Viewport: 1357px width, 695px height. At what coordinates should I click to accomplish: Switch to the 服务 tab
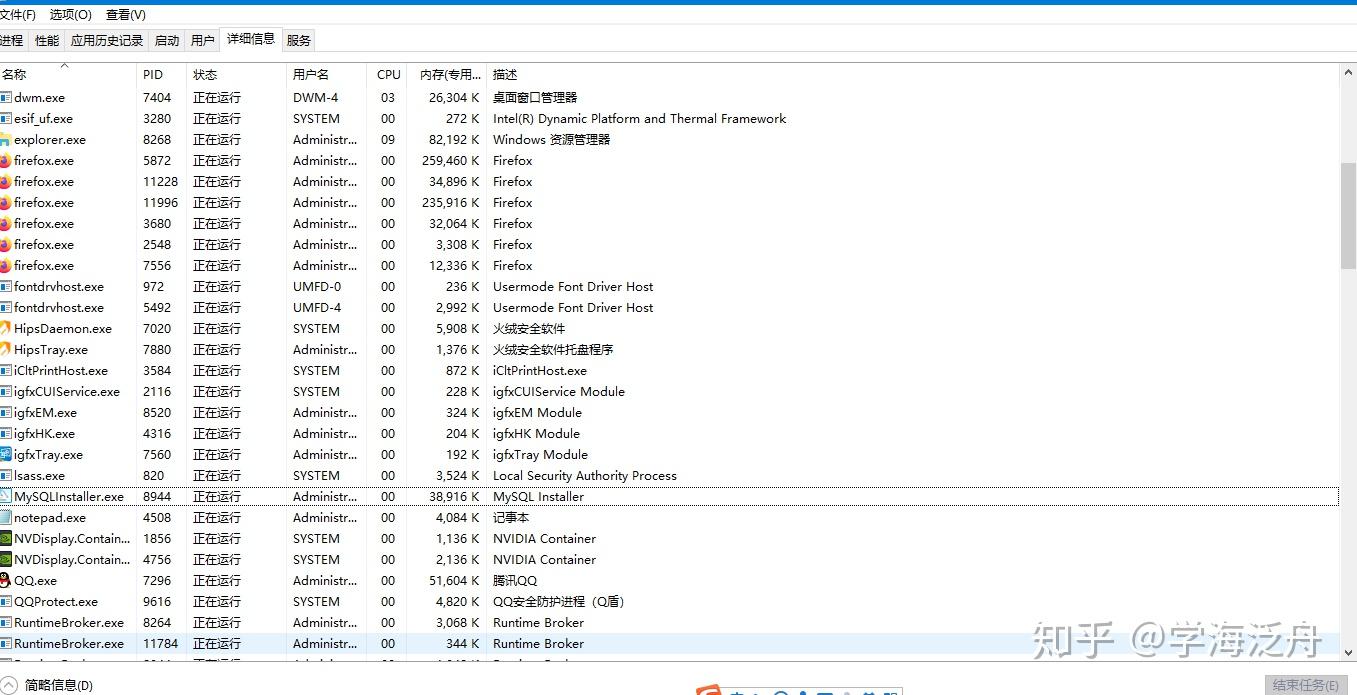click(x=299, y=40)
